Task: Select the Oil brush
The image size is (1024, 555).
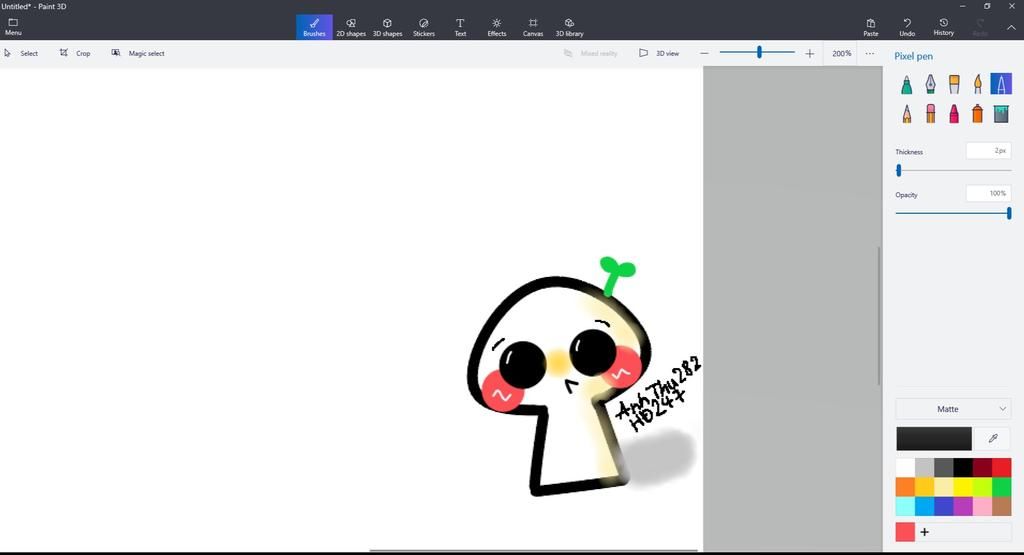Action: (x=954, y=84)
